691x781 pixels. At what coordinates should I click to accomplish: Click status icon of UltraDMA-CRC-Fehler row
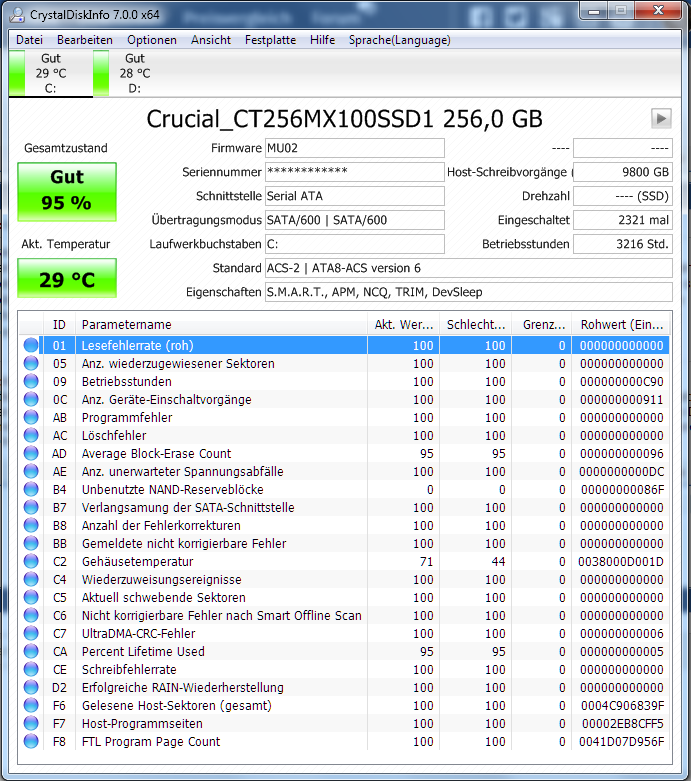[x=31, y=633]
